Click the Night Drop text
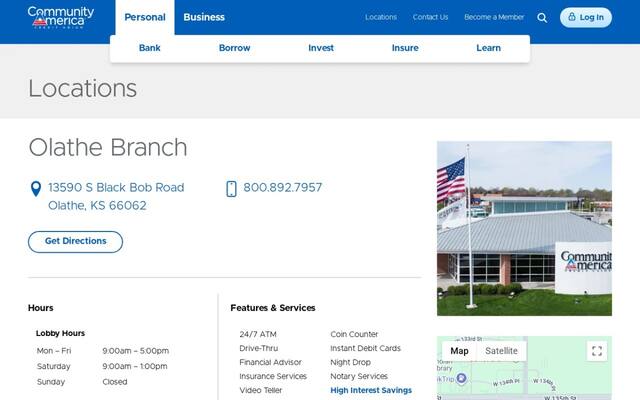Screen dimensions: 640x400 [x=351, y=362]
